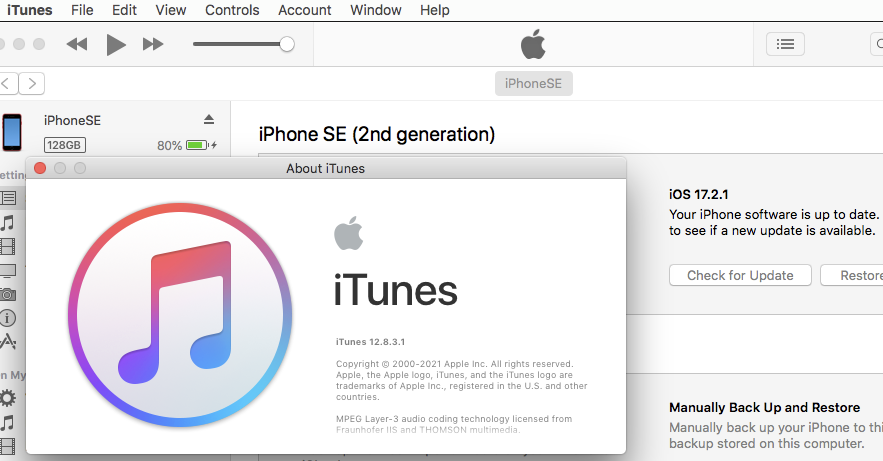The image size is (883, 461).
Task: Click 'Your iPhone software is up to date' text
Action: tap(774, 214)
